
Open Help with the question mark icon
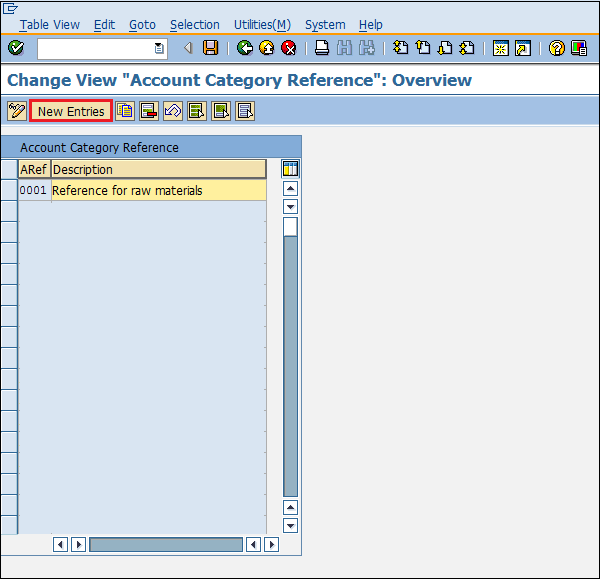click(556, 48)
